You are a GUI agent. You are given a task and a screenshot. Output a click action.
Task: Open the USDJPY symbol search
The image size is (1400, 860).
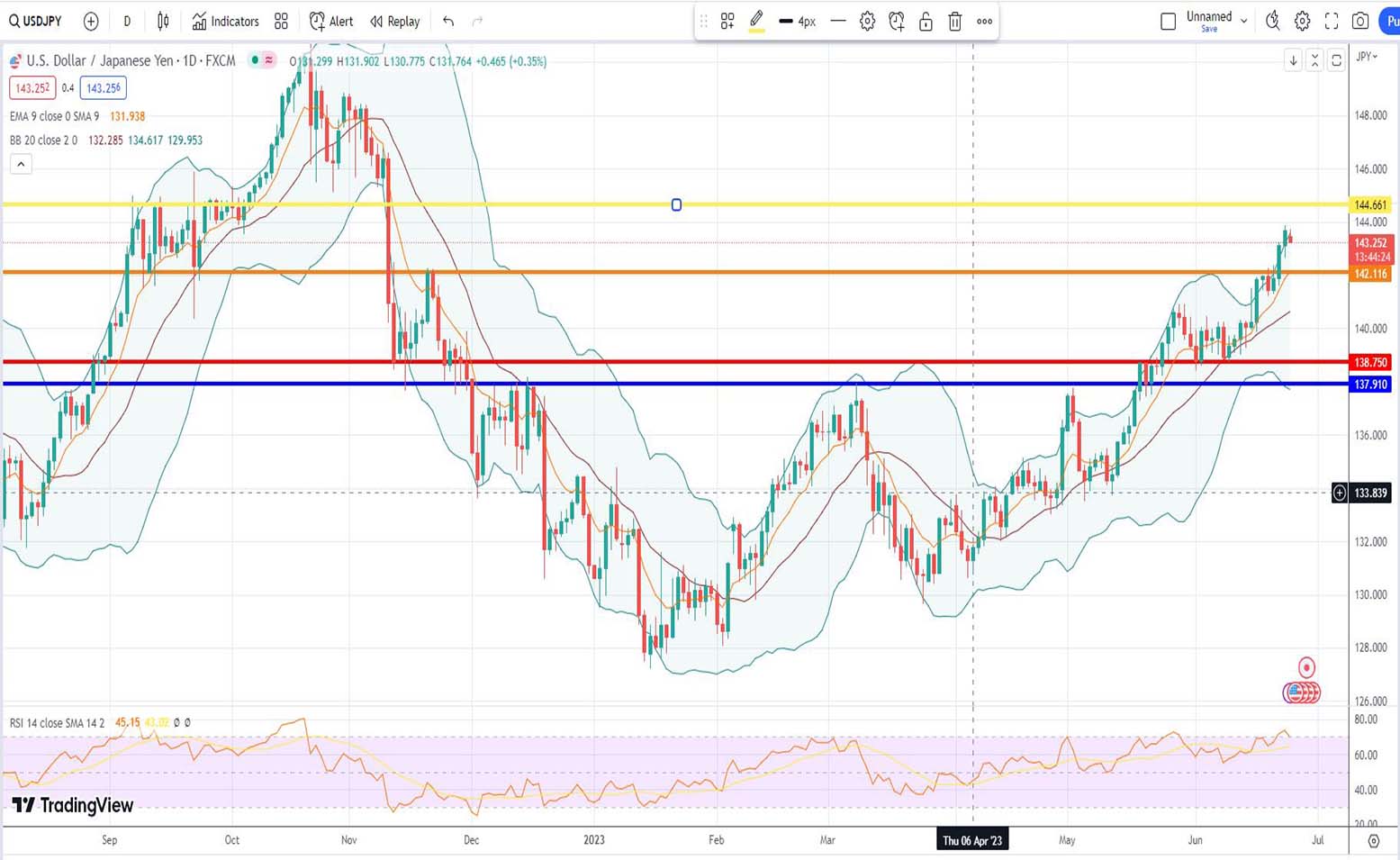tap(36, 21)
